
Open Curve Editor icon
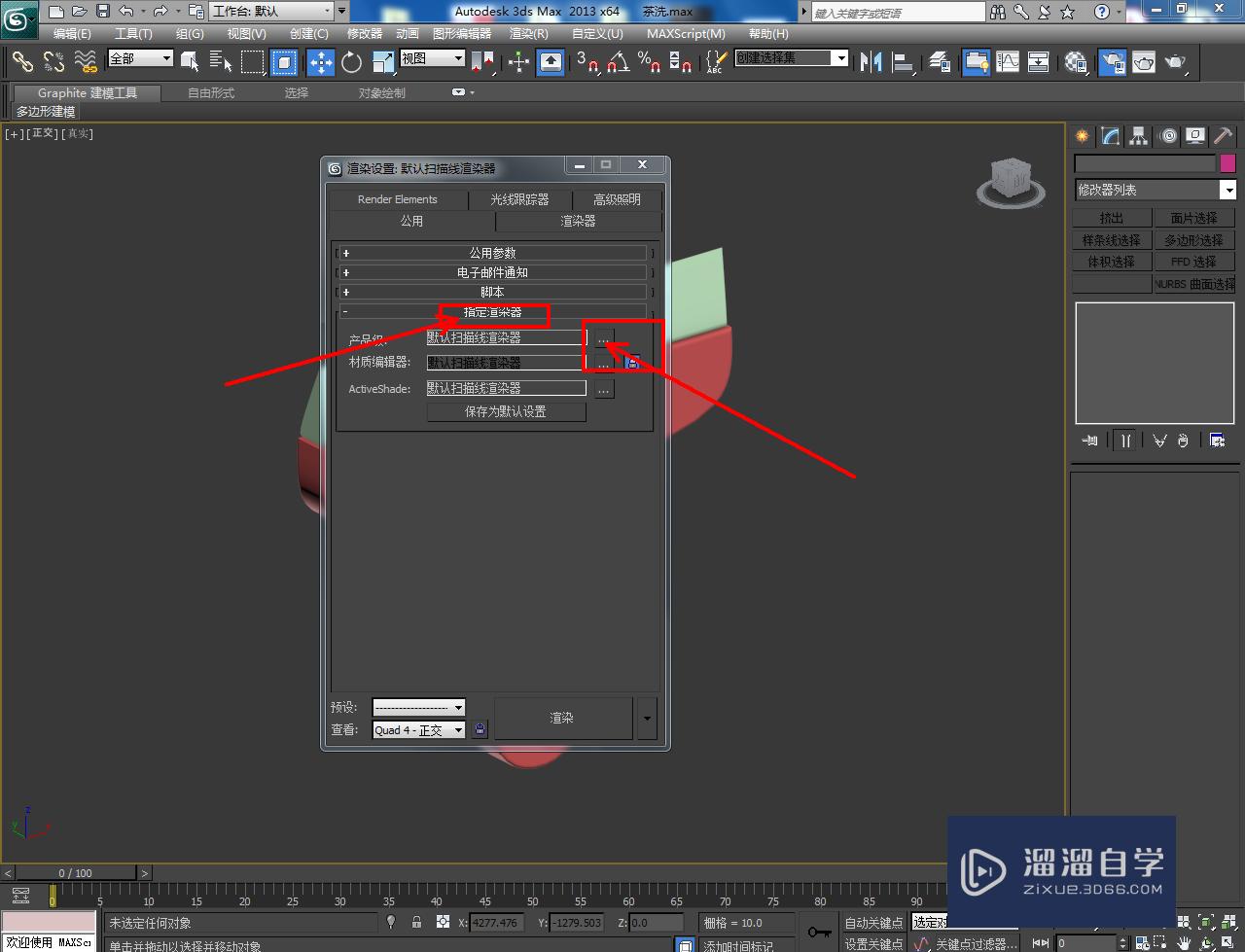pos(1008,62)
